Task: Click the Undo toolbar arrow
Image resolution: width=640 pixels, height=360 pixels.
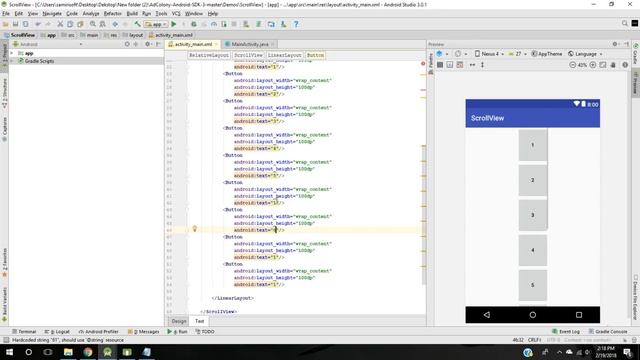Action: tap(38, 24)
